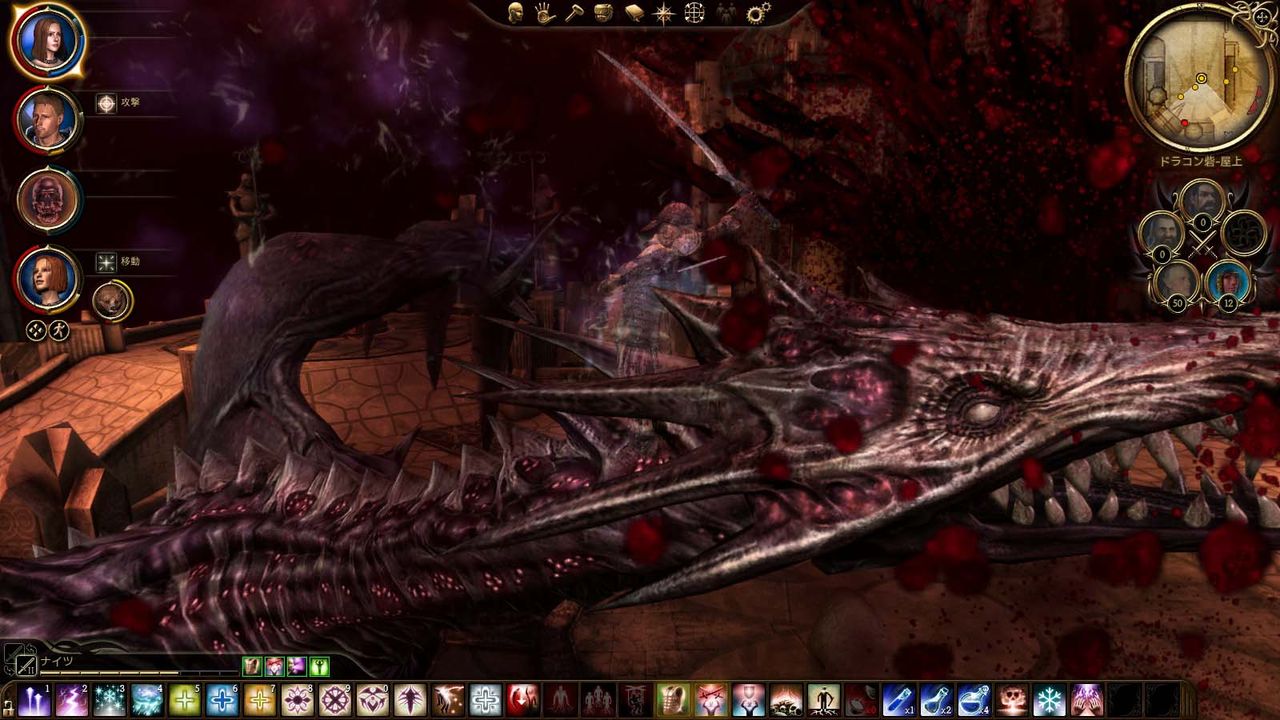Toggle the quickbar lock icon
Viewport: 1280px width, 720px height.
coord(8,706)
